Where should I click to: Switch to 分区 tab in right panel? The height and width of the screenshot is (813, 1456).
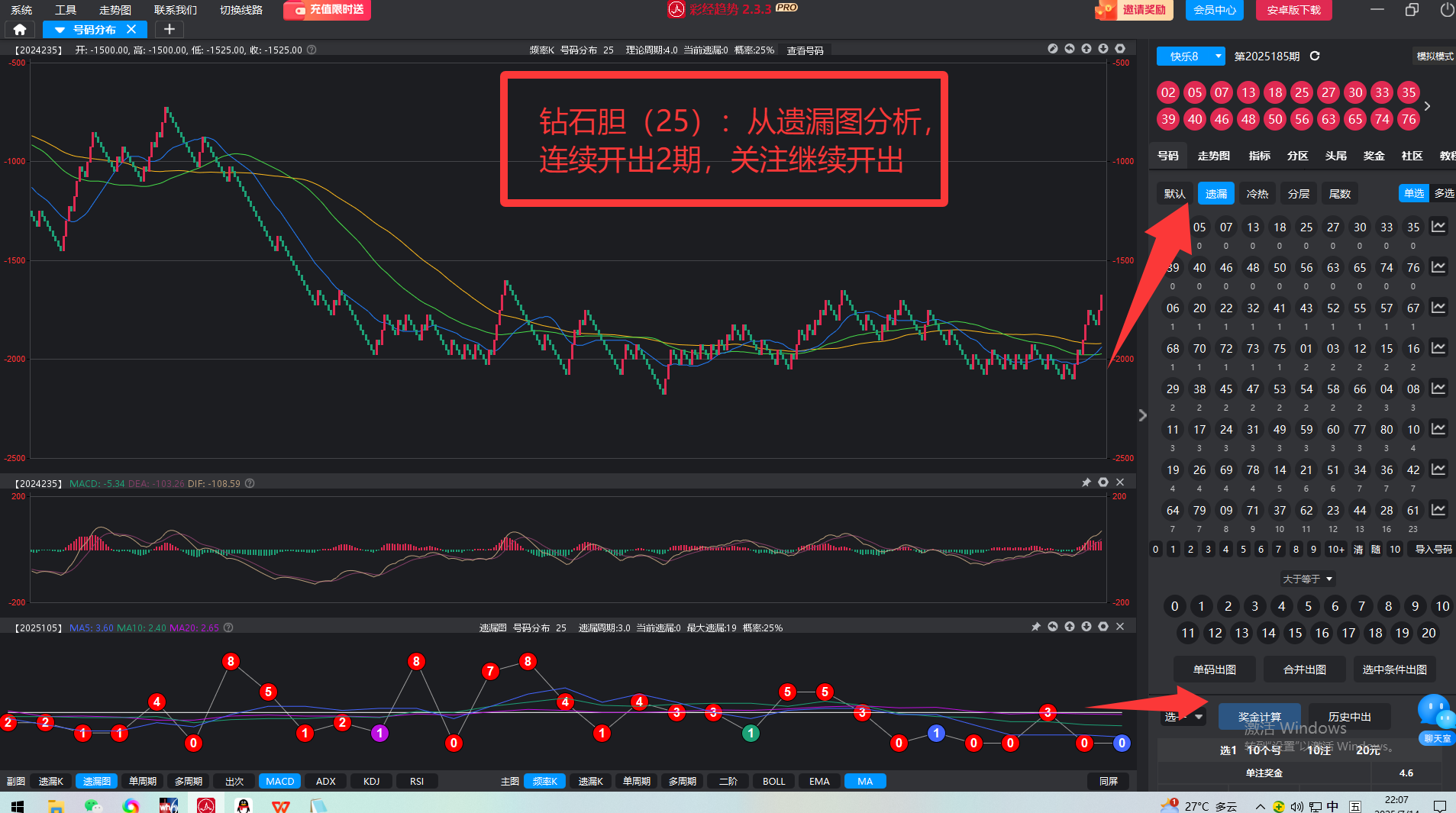pyautogui.click(x=1297, y=155)
